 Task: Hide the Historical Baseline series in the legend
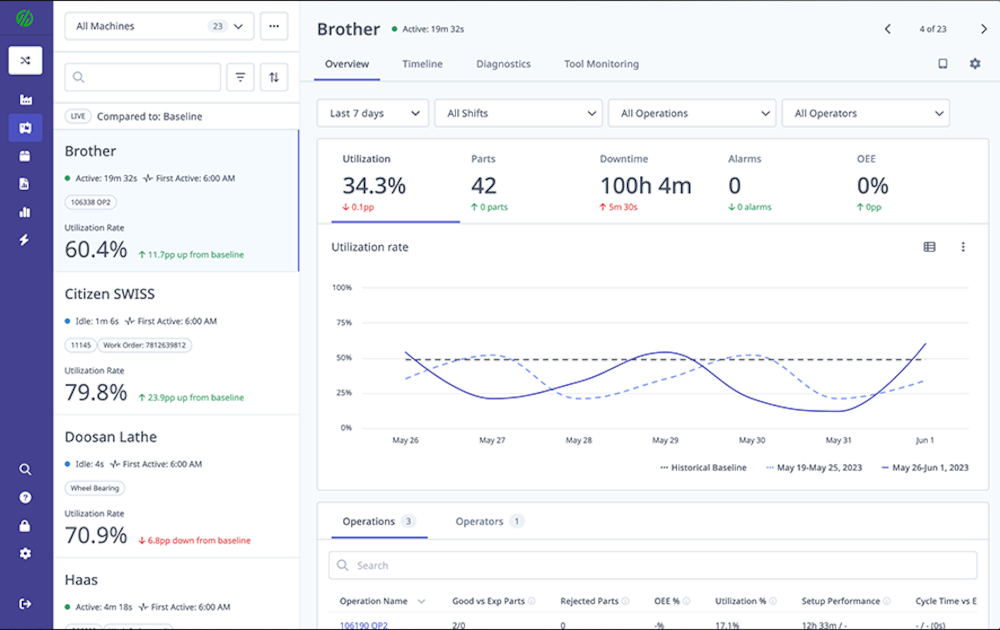tap(707, 467)
